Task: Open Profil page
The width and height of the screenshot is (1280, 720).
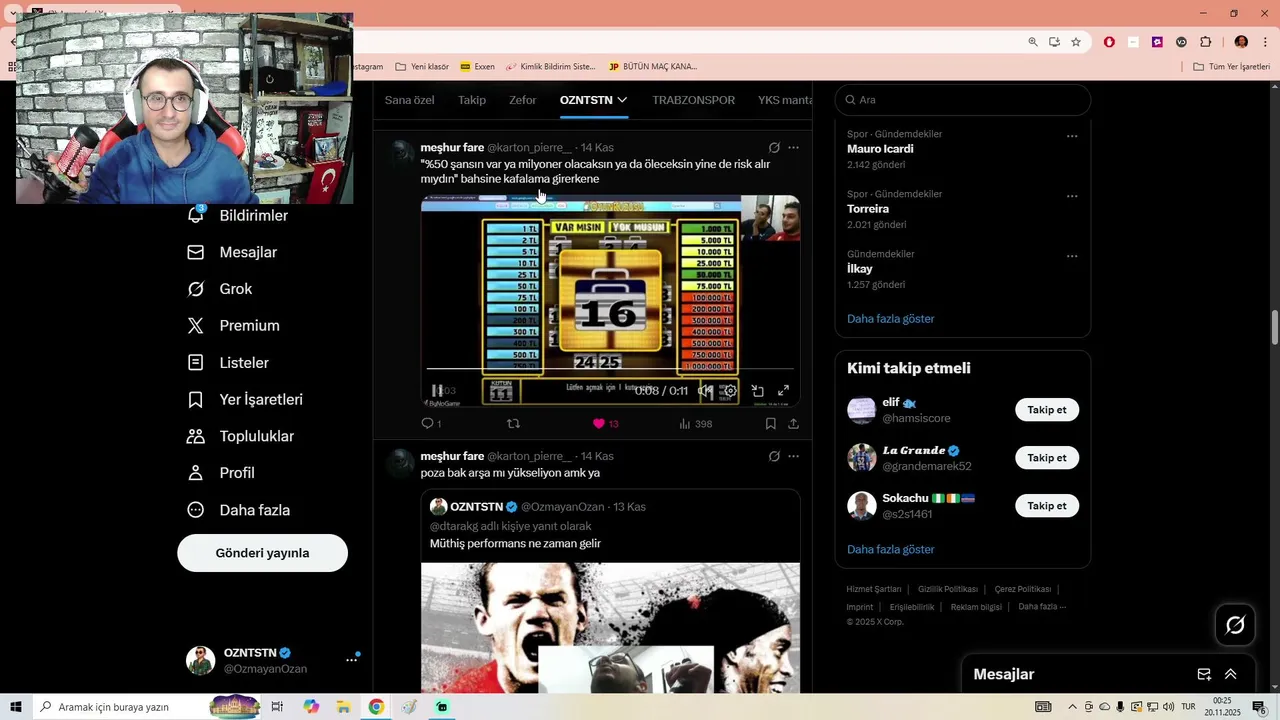Action: coord(221,473)
